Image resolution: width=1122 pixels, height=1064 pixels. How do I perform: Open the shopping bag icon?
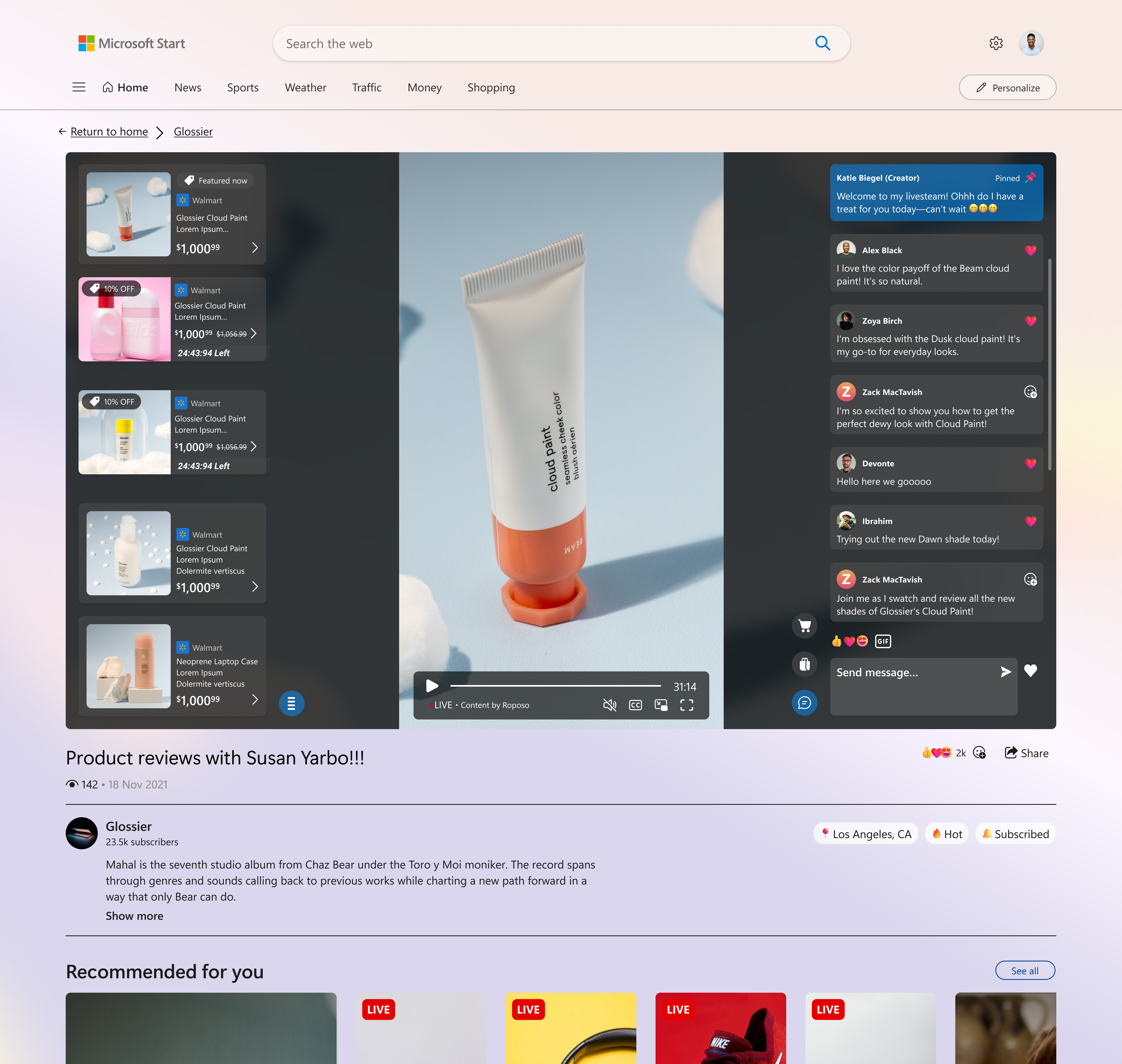pyautogui.click(x=804, y=664)
